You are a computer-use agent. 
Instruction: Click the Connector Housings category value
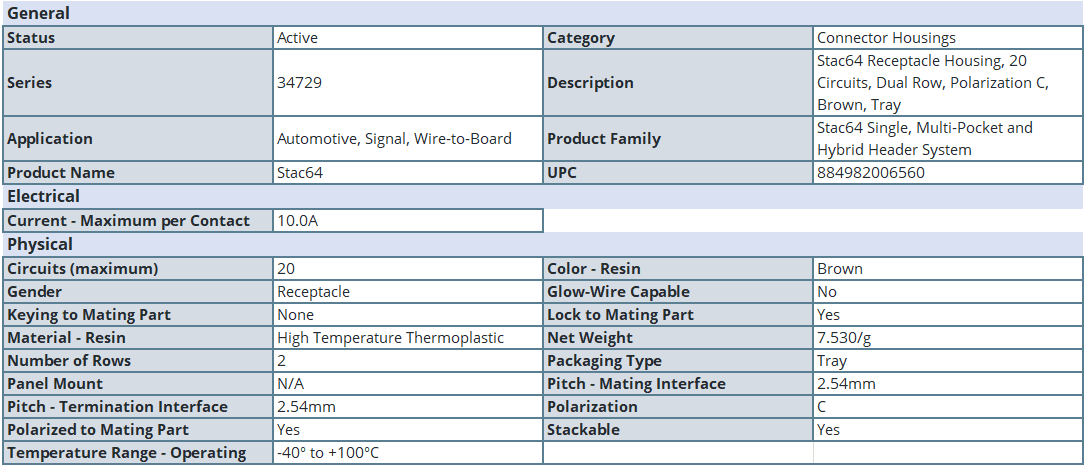click(887, 37)
